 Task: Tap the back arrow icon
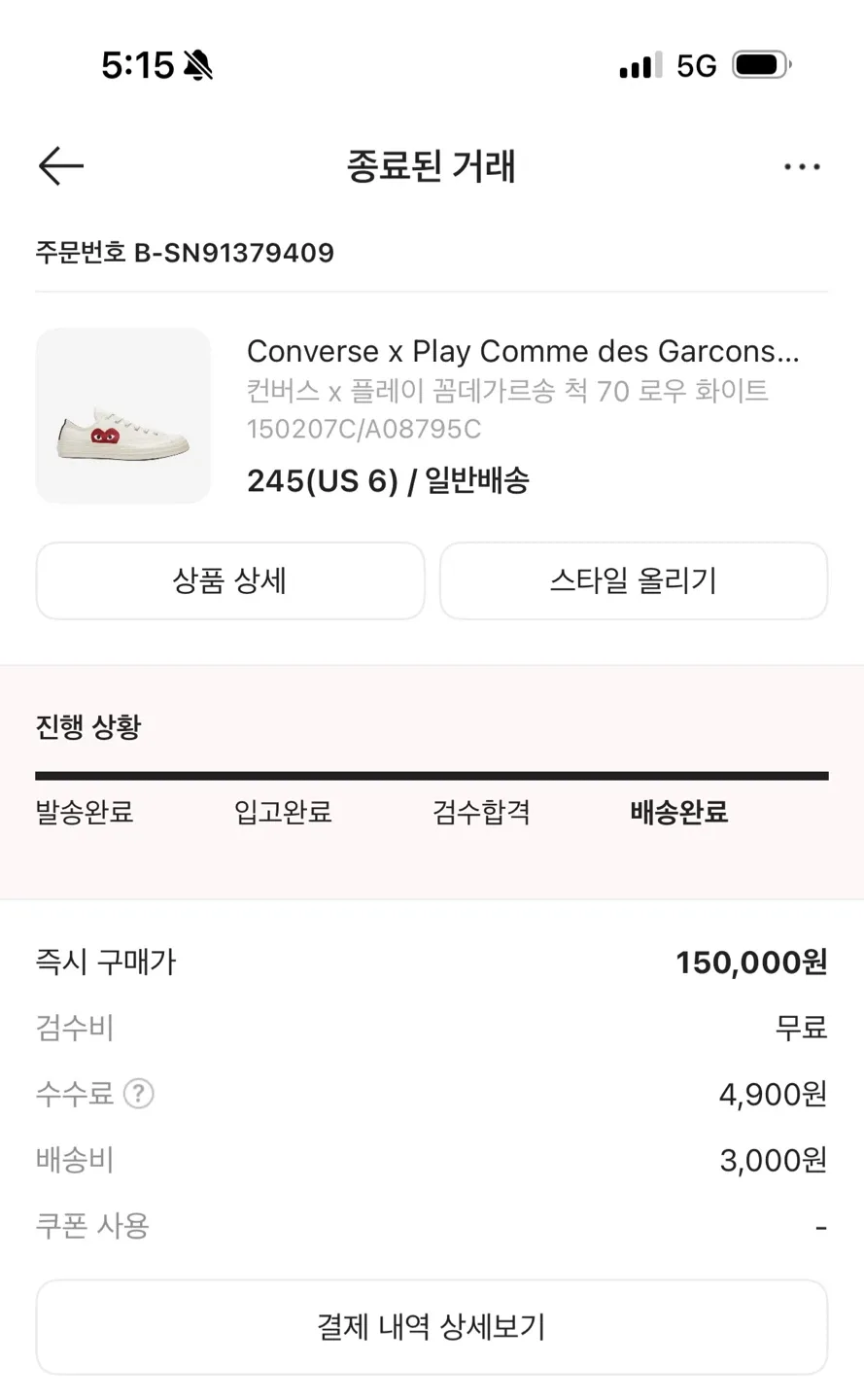tap(61, 166)
